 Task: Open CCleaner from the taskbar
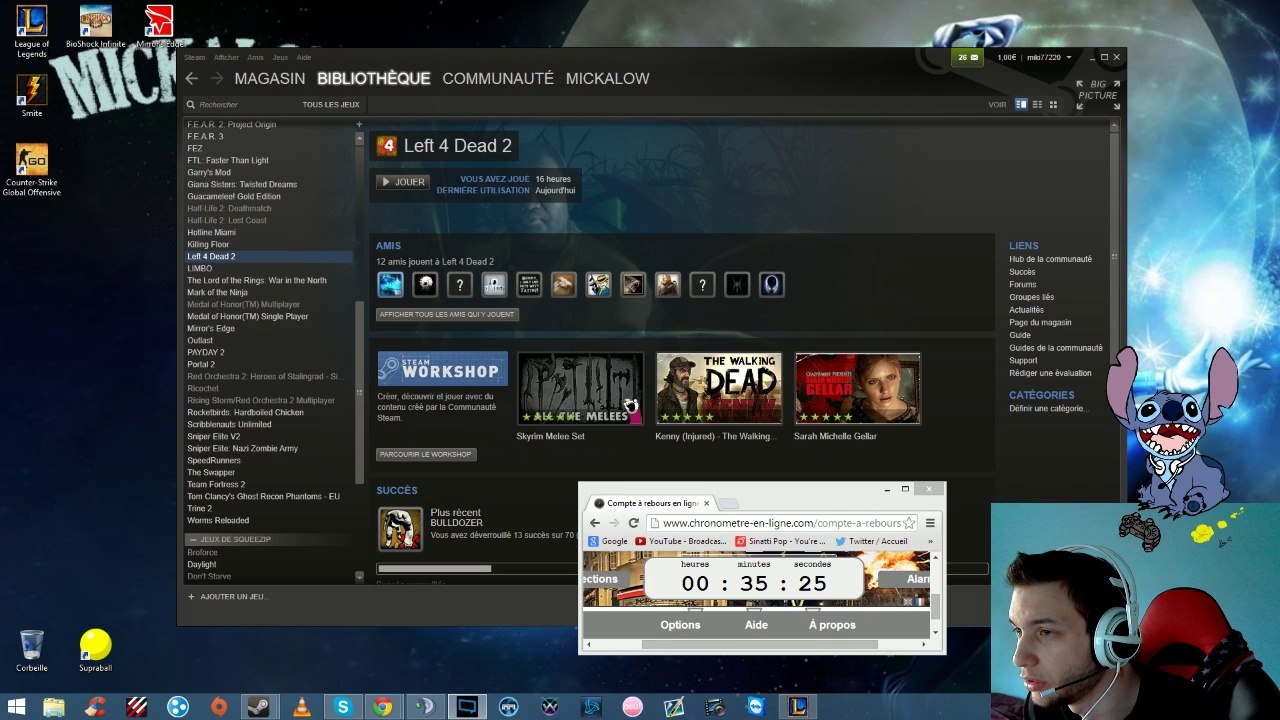[x=95, y=707]
